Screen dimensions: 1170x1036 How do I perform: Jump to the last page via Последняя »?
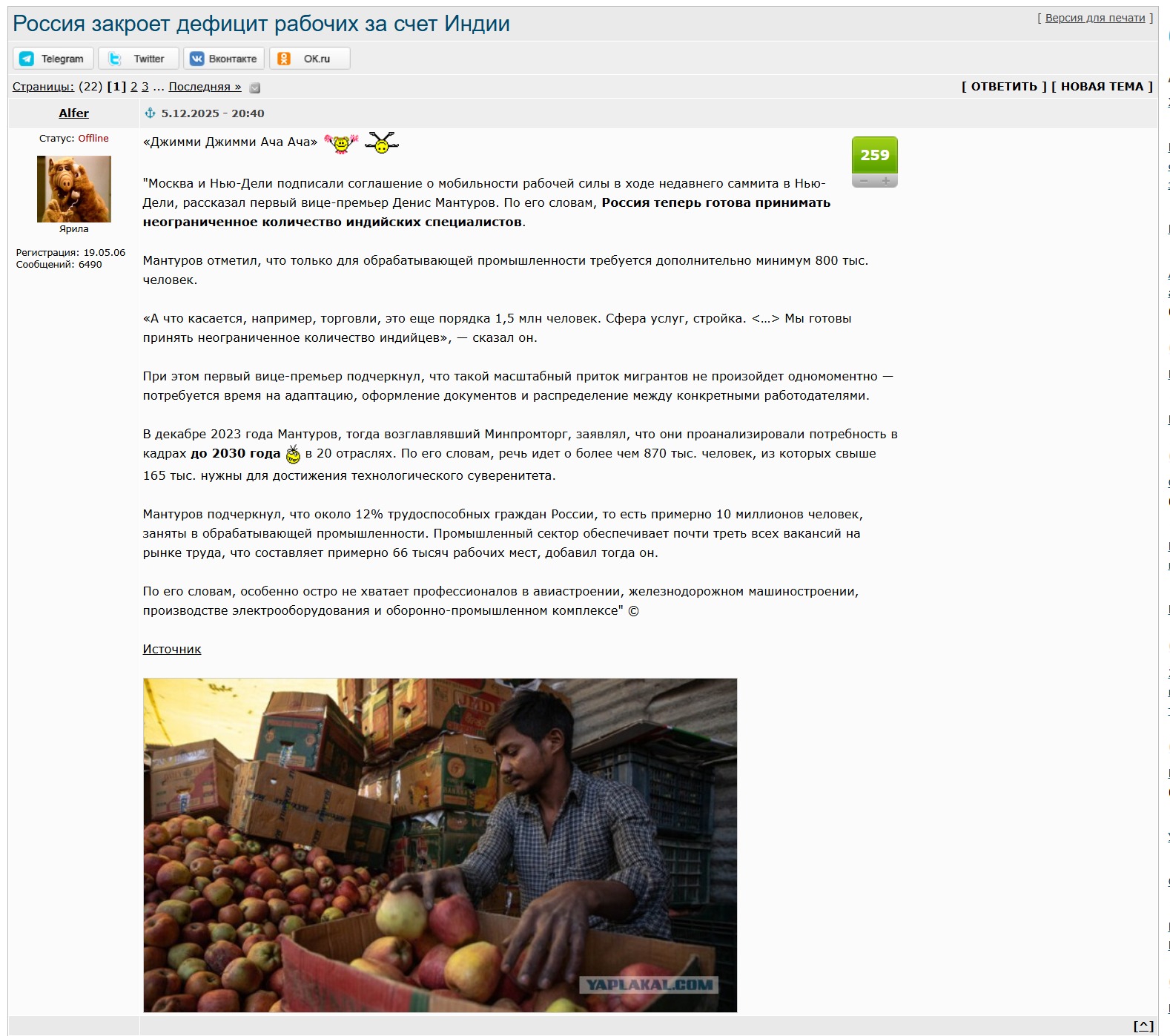(205, 87)
